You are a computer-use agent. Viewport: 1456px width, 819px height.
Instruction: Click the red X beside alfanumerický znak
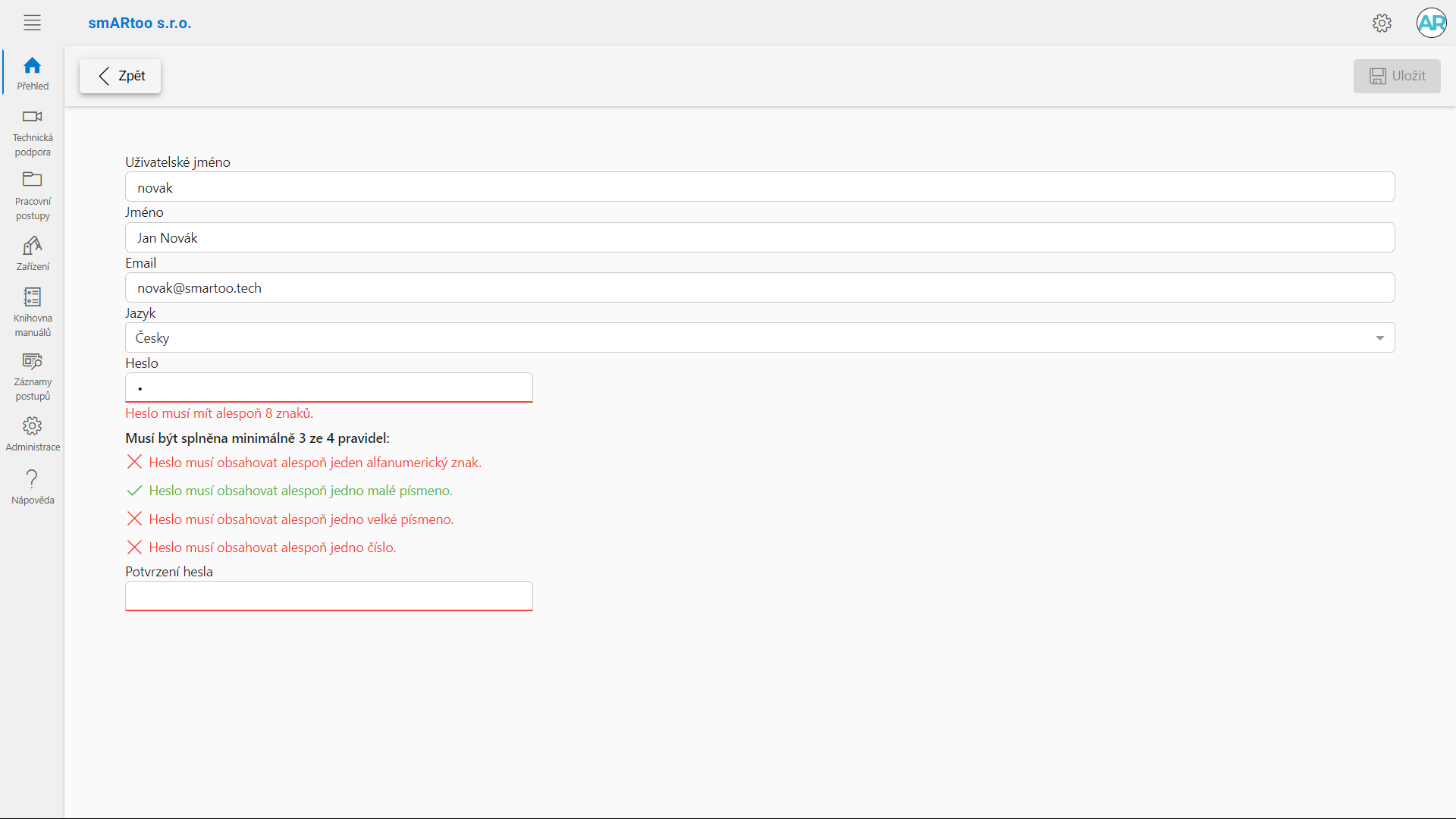[x=134, y=462]
